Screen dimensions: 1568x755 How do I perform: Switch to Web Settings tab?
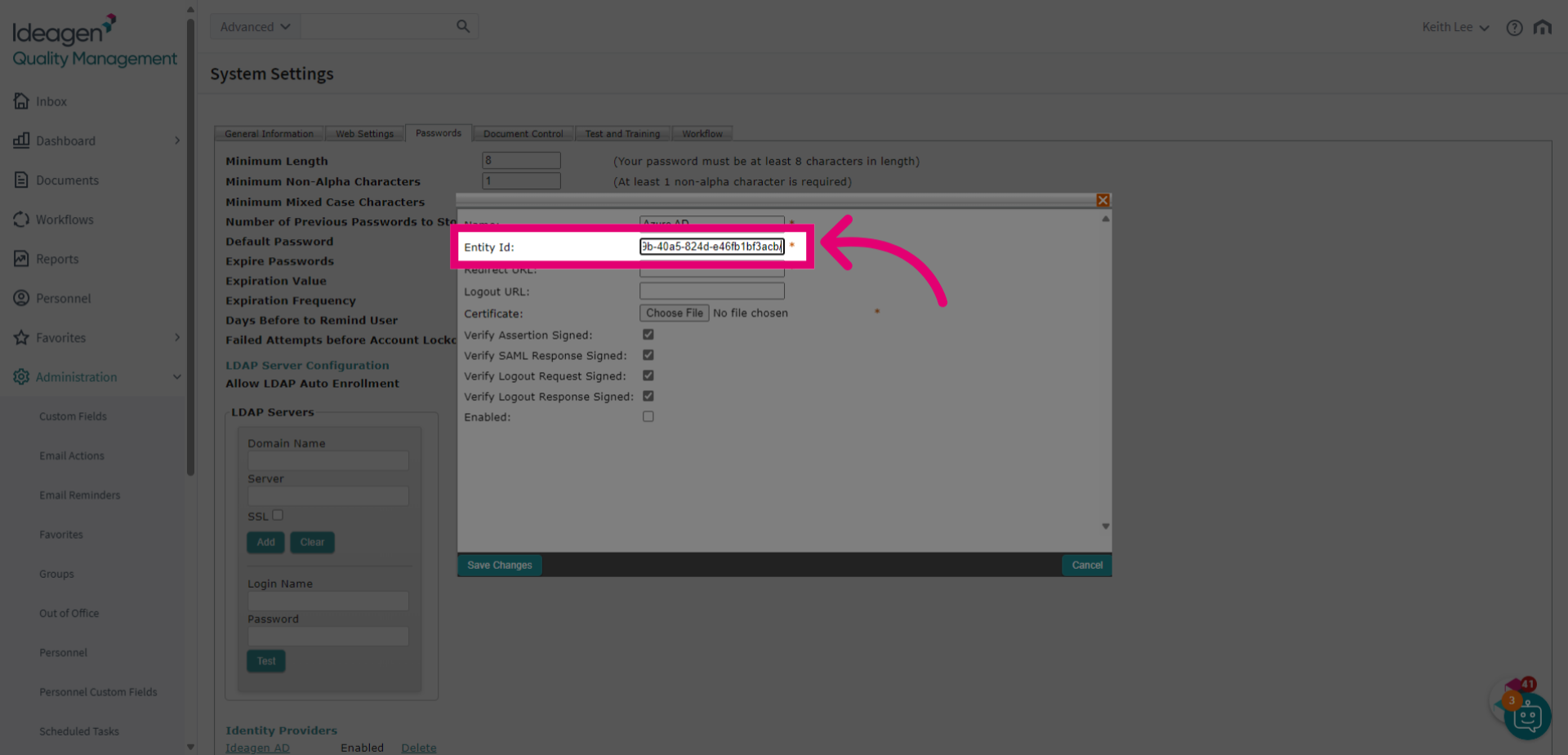pos(364,134)
